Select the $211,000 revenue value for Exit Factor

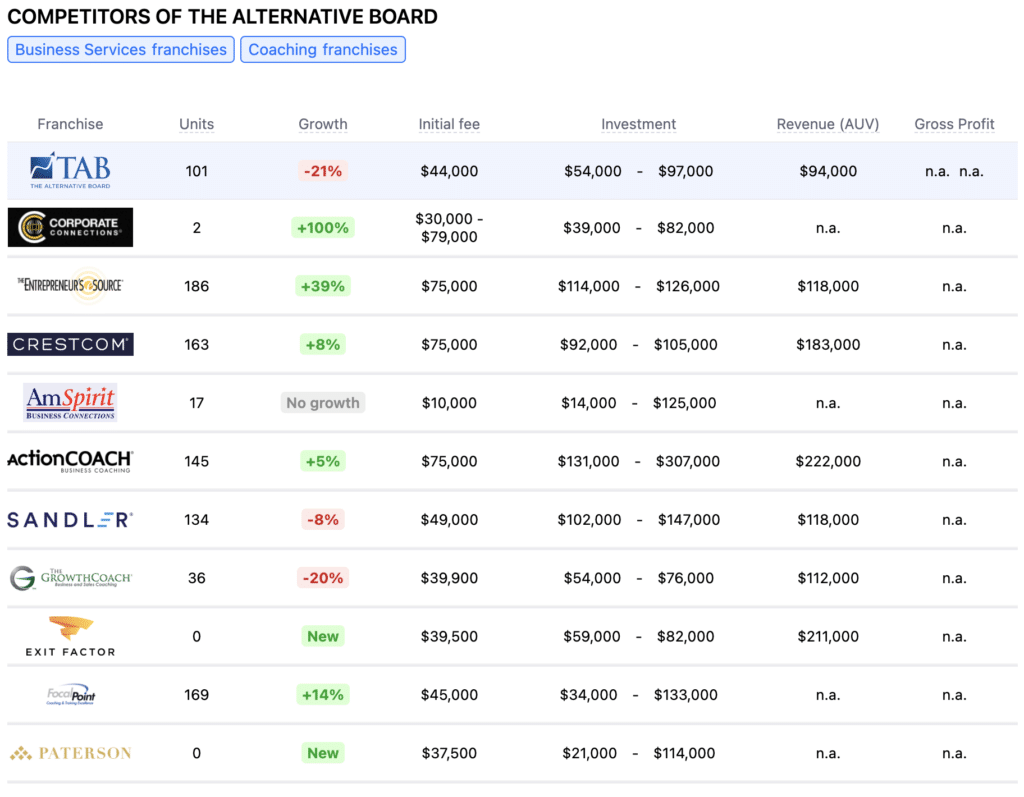(x=828, y=636)
